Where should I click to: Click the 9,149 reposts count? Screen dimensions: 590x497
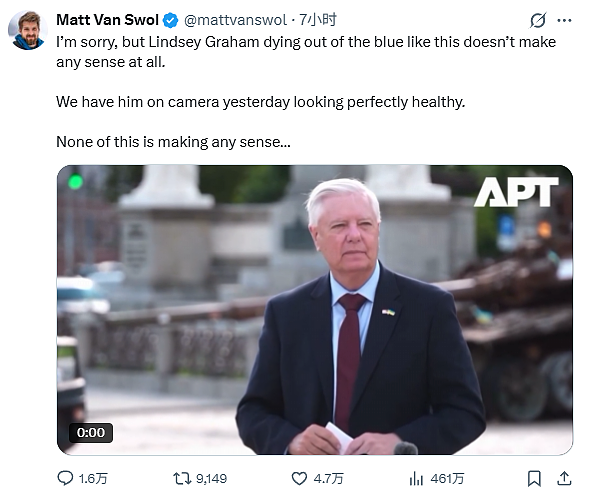211,479
